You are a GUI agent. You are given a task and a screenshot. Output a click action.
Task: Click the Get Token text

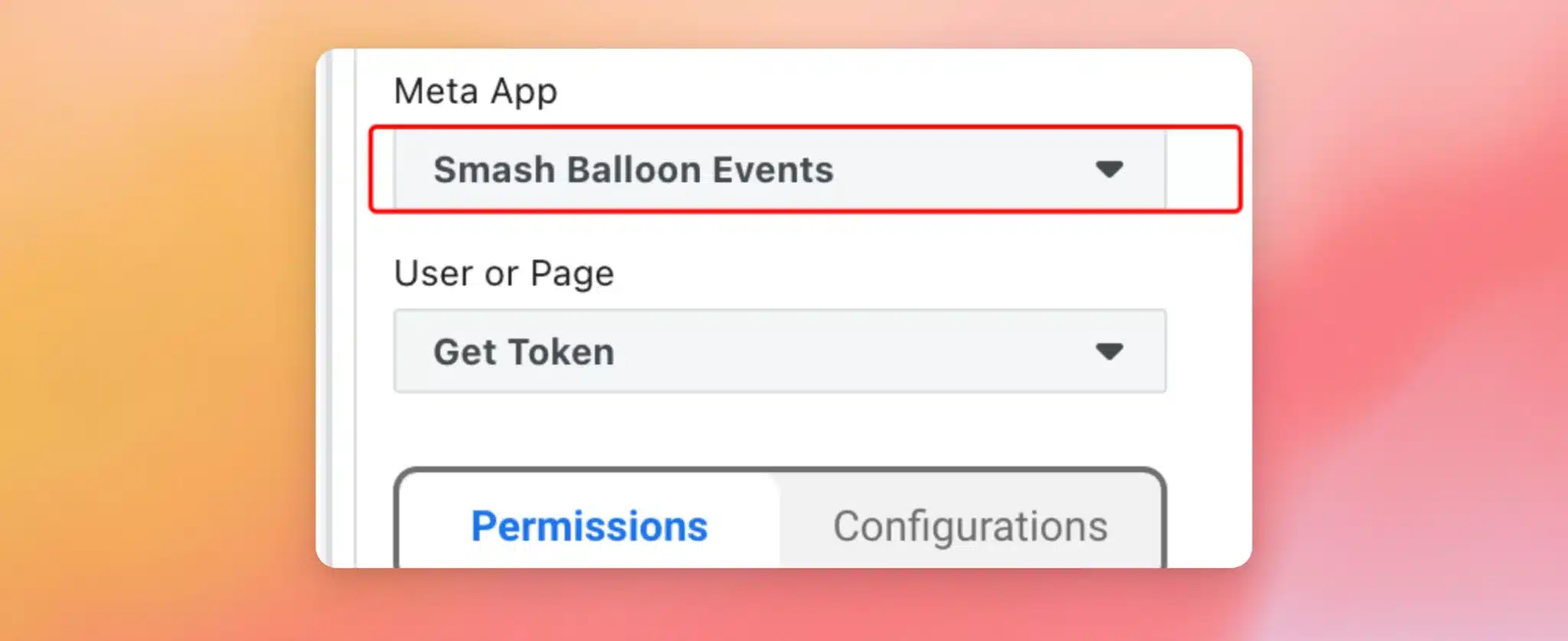pos(524,352)
